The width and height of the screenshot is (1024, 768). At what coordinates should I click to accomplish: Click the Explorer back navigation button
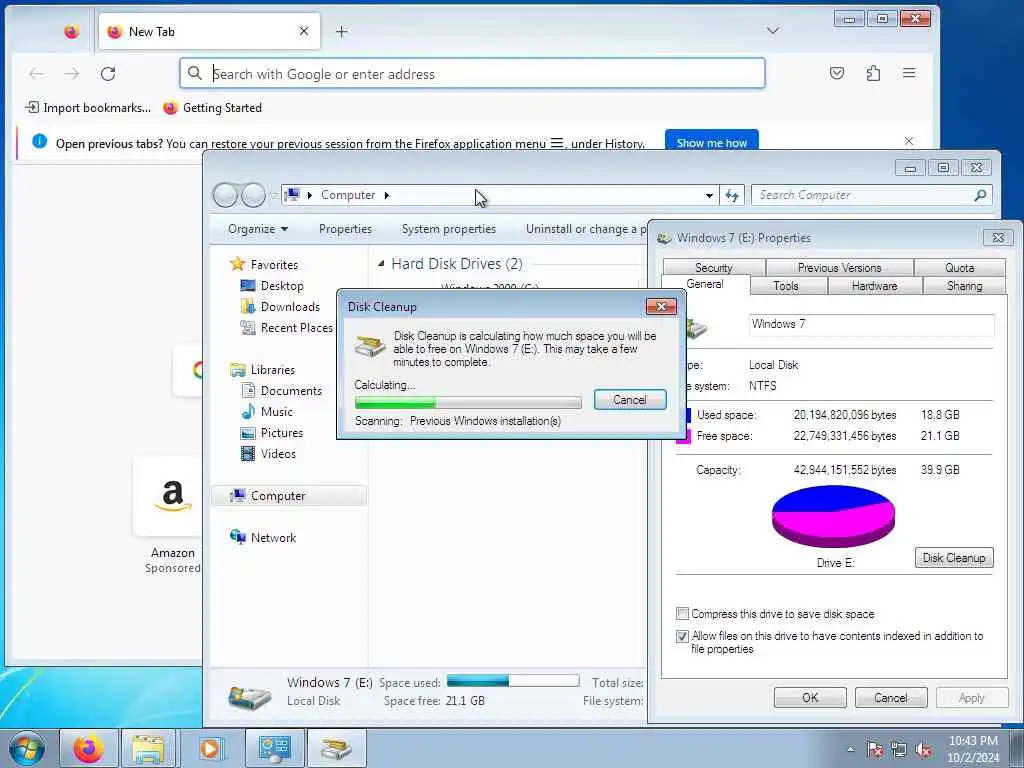225,195
